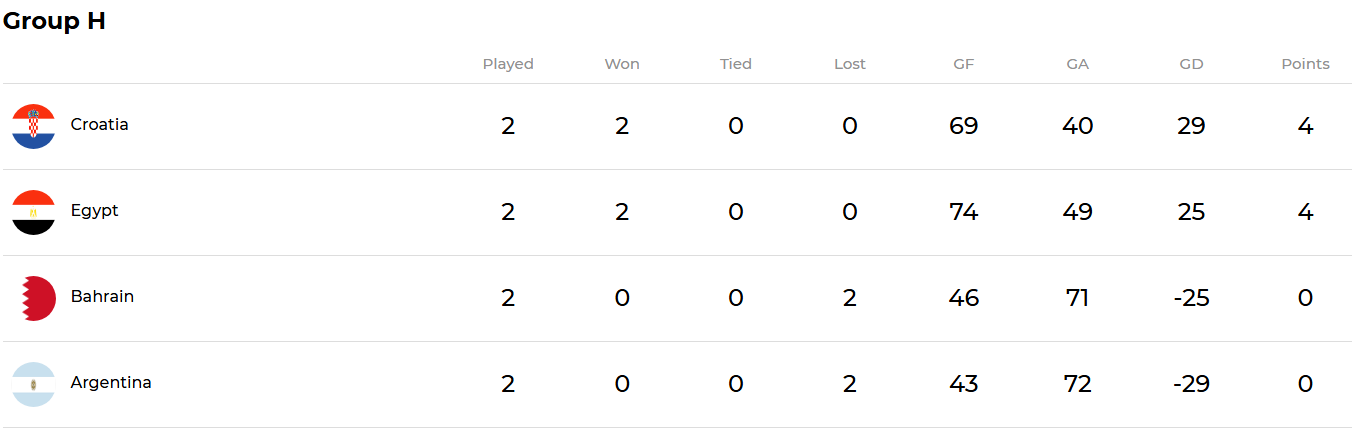Click Croatia's goal difference value 29
The image size is (1352, 432).
click(x=1191, y=126)
